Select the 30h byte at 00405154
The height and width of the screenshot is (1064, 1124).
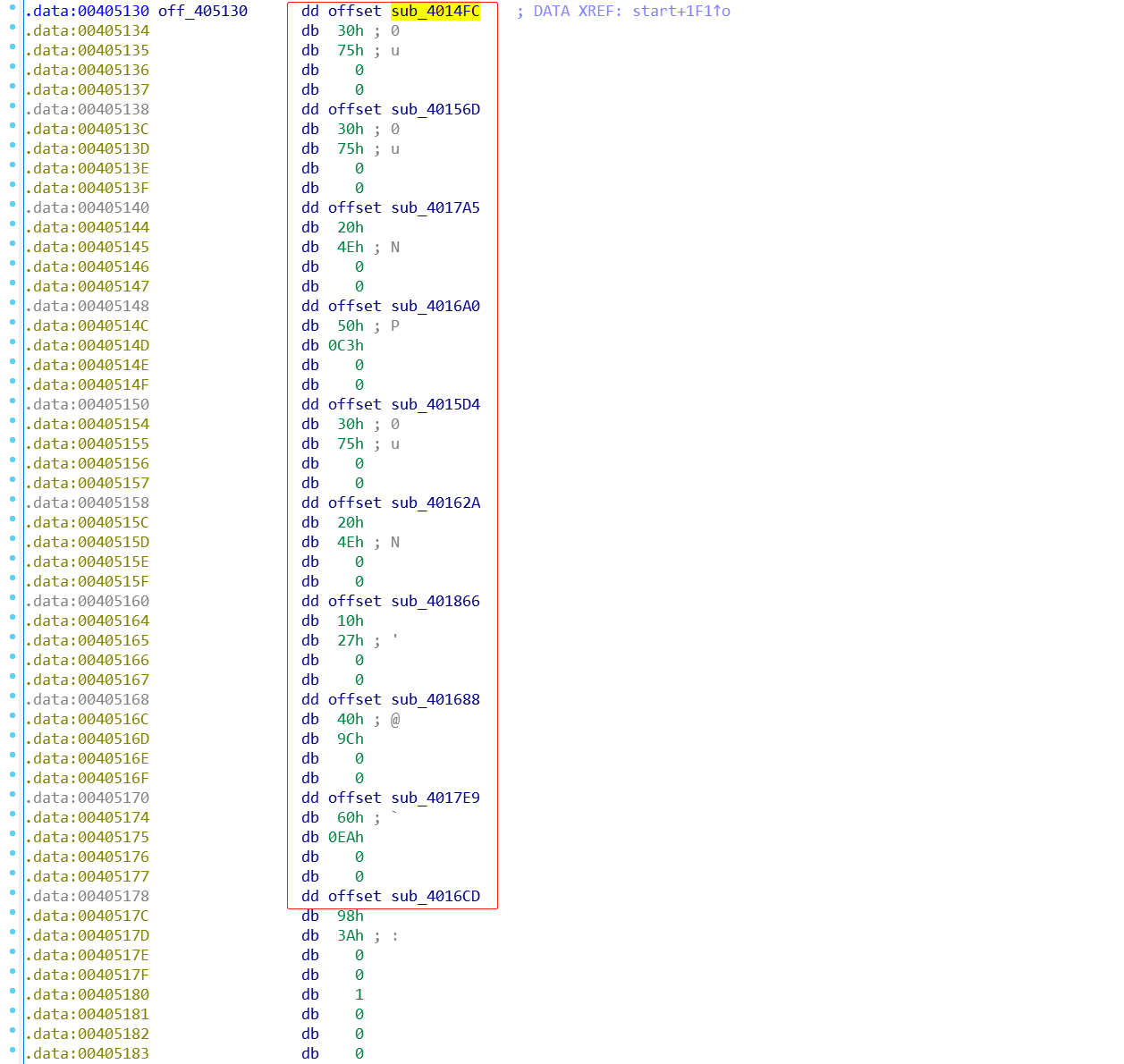(351, 424)
